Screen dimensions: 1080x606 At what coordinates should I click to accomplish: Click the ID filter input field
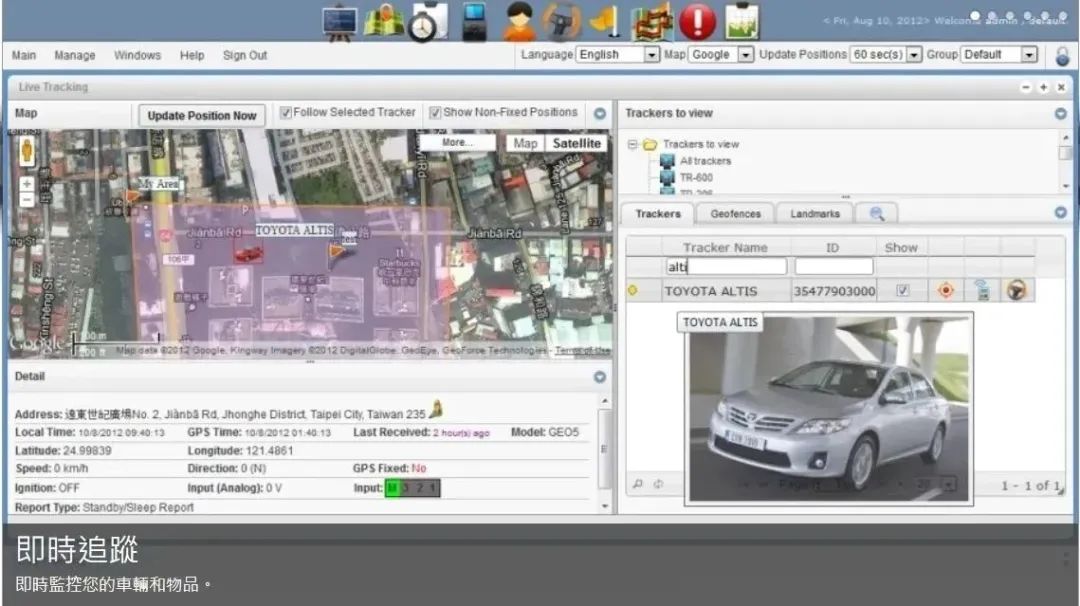pyautogui.click(x=833, y=267)
